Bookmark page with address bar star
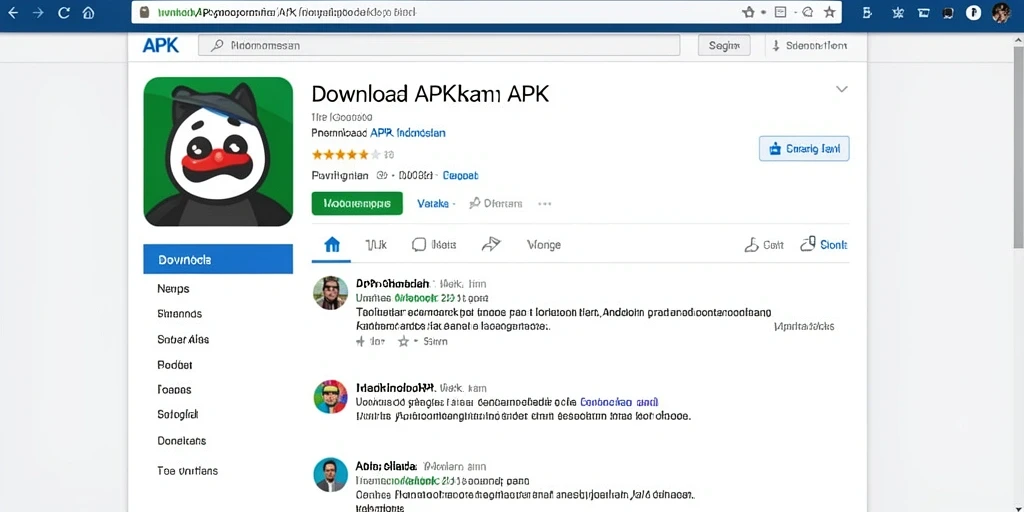This screenshot has height=512, width=1024. tap(829, 12)
